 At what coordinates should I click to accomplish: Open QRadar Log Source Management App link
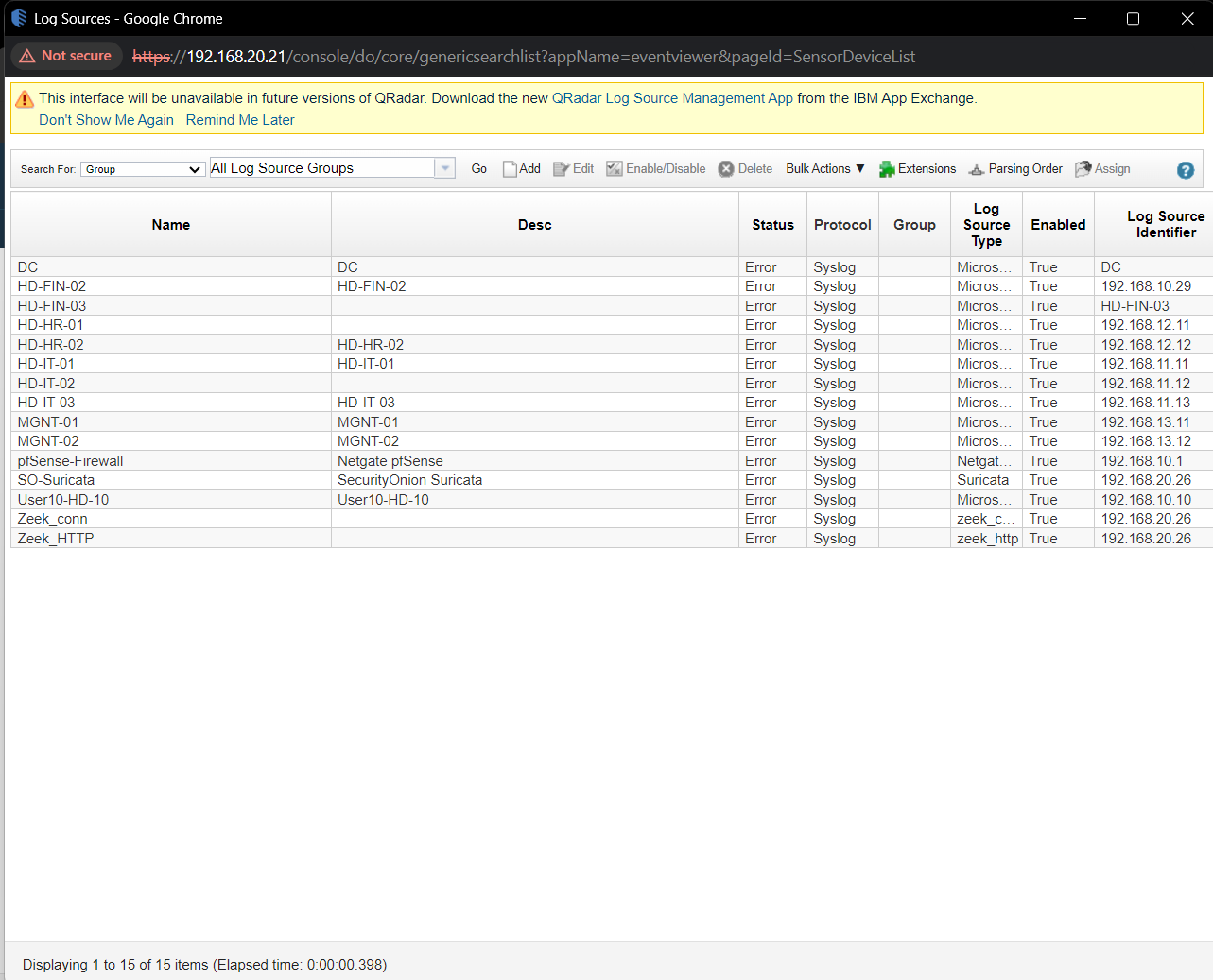672,98
